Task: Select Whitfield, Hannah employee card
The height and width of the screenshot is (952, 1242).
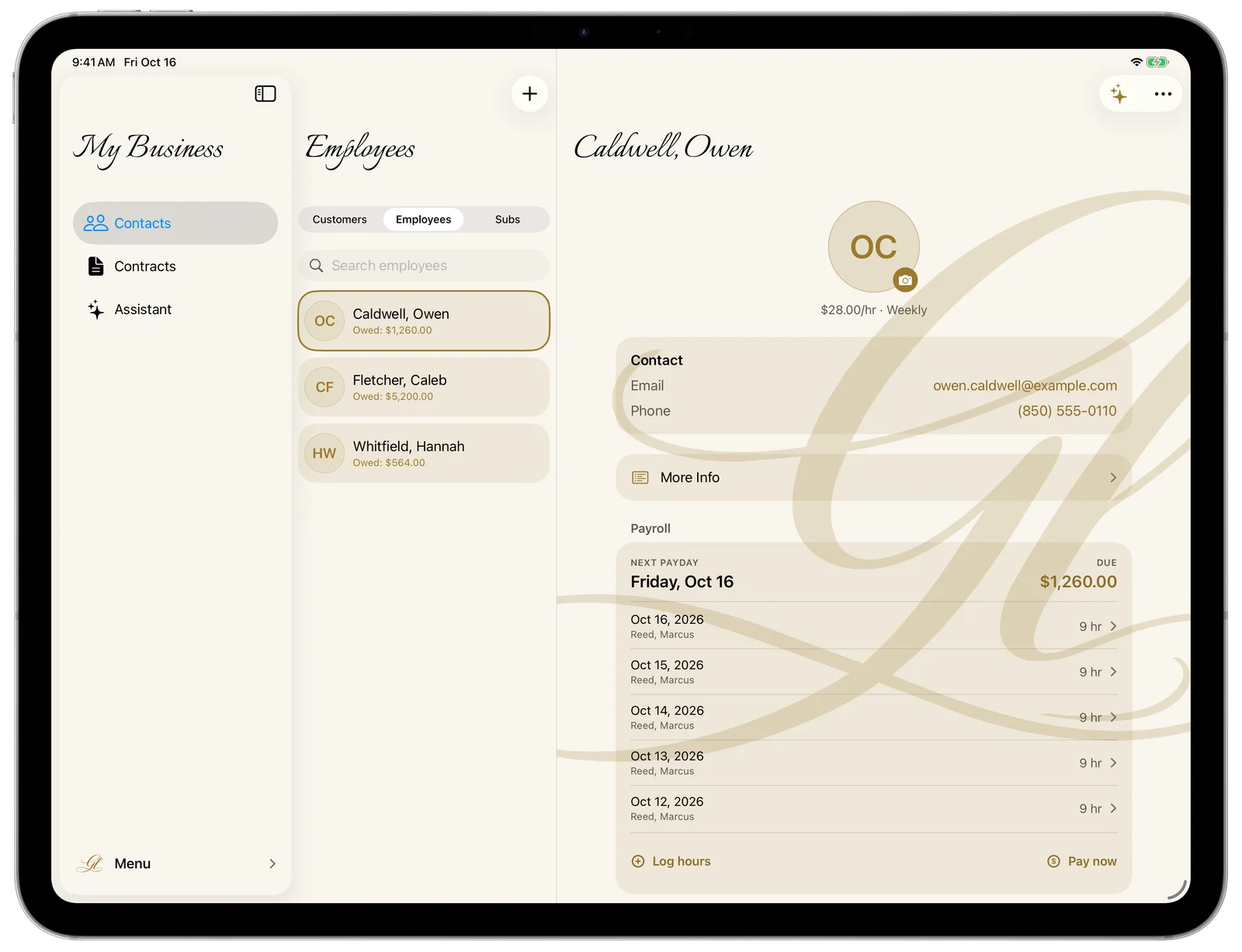Action: [x=424, y=453]
